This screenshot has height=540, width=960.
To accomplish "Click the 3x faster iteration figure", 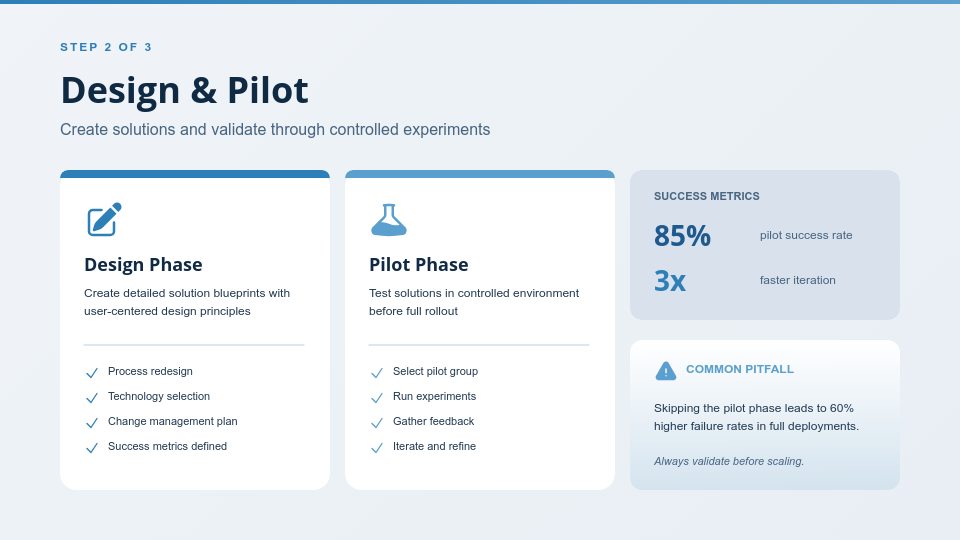I will pos(670,281).
